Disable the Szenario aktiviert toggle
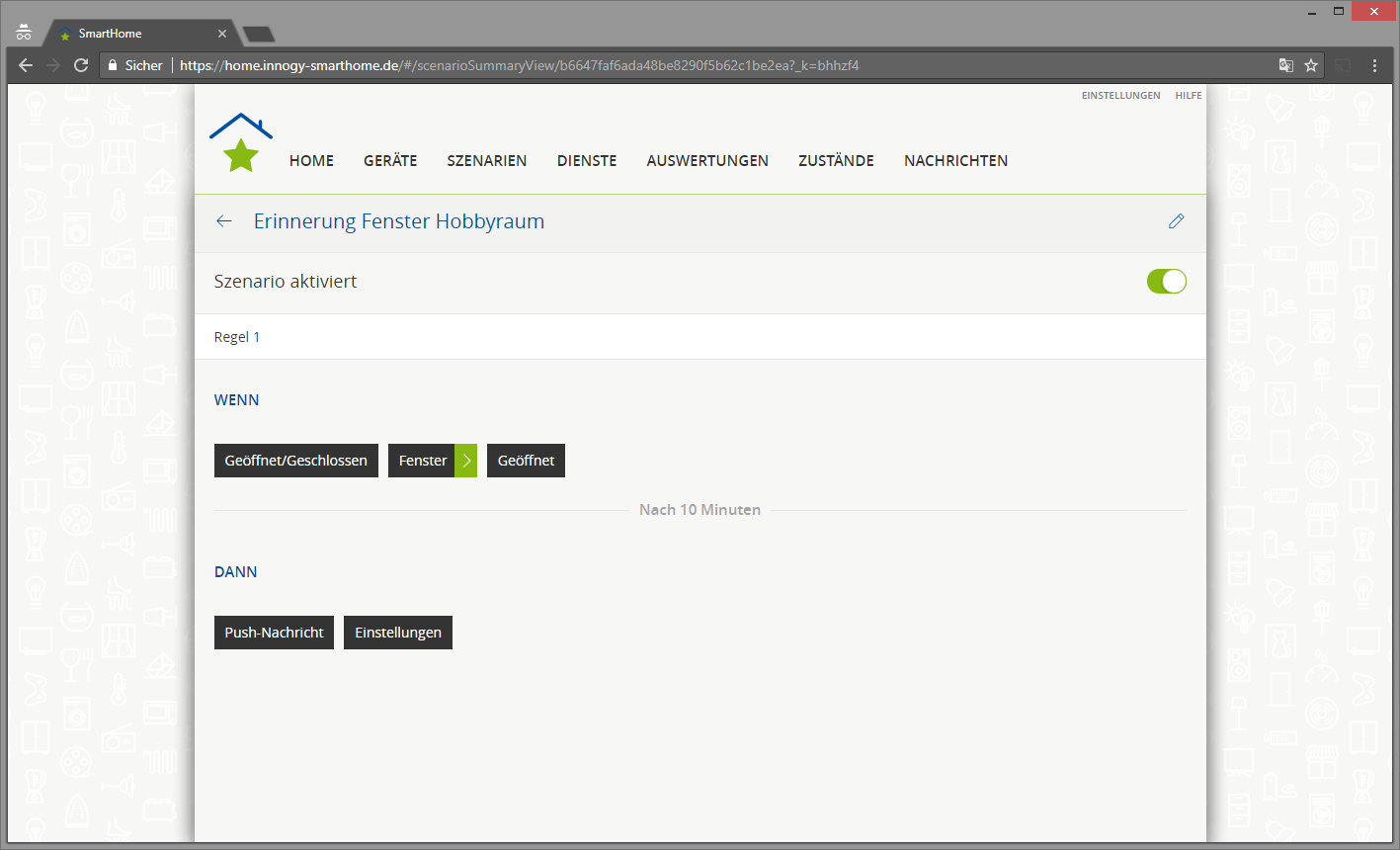Viewport: 1400px width, 850px height. [x=1166, y=282]
